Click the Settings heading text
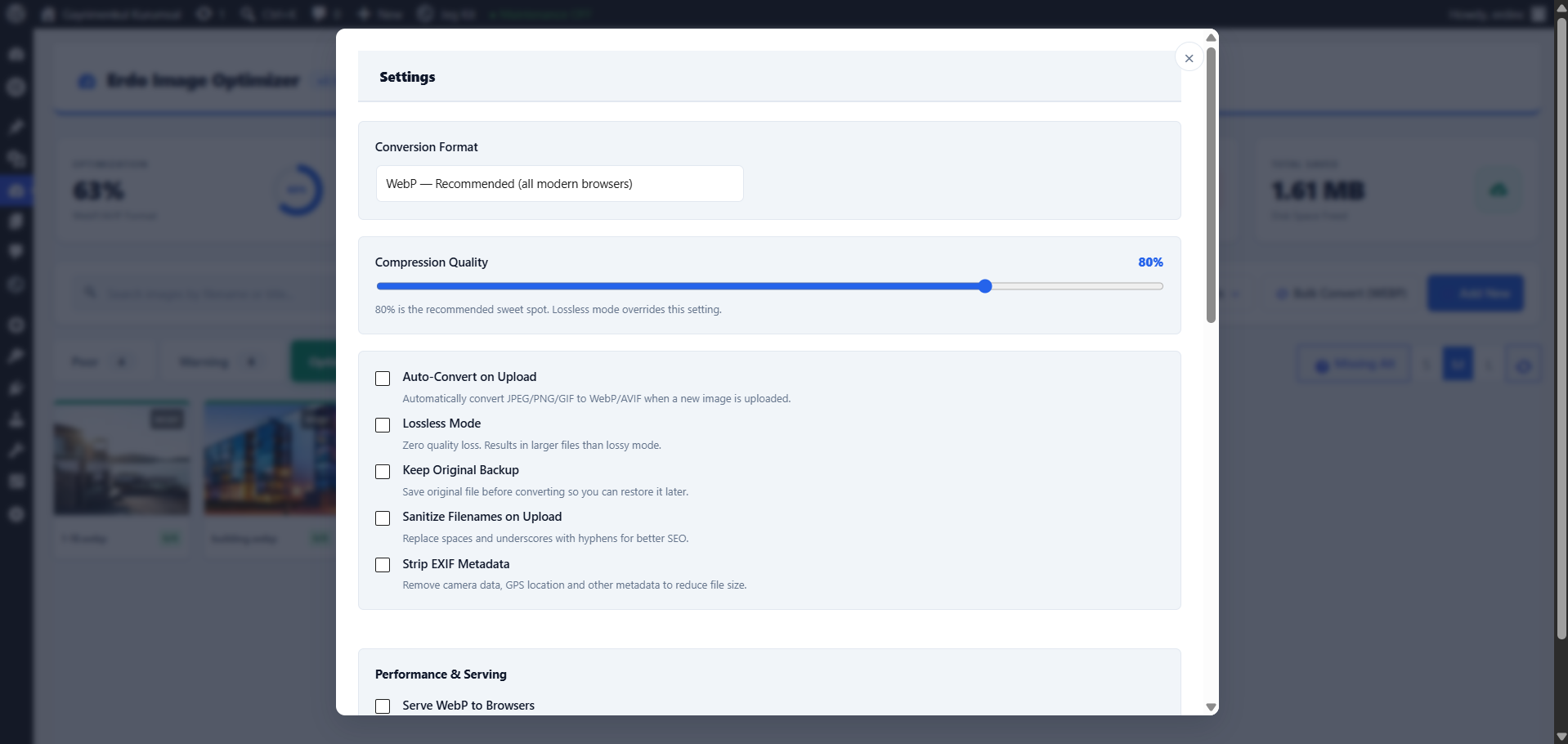Screen dimensions: 1568x744 point(407,77)
